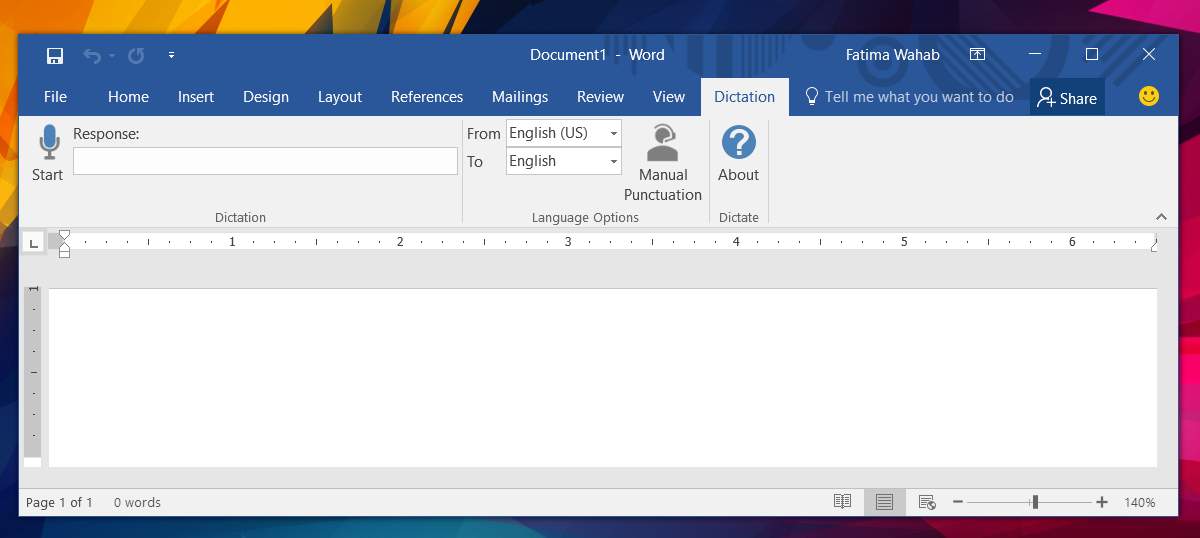Click the Share button

pos(1067,97)
